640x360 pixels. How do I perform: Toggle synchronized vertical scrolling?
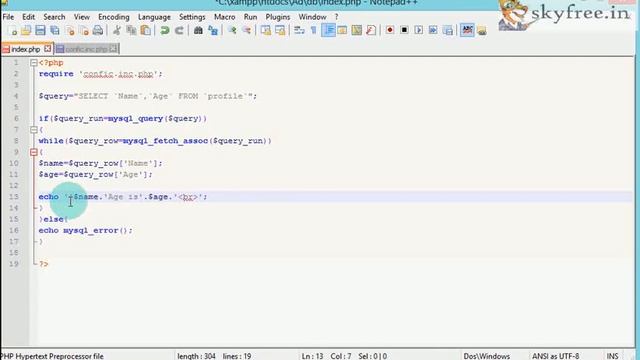[266, 31]
